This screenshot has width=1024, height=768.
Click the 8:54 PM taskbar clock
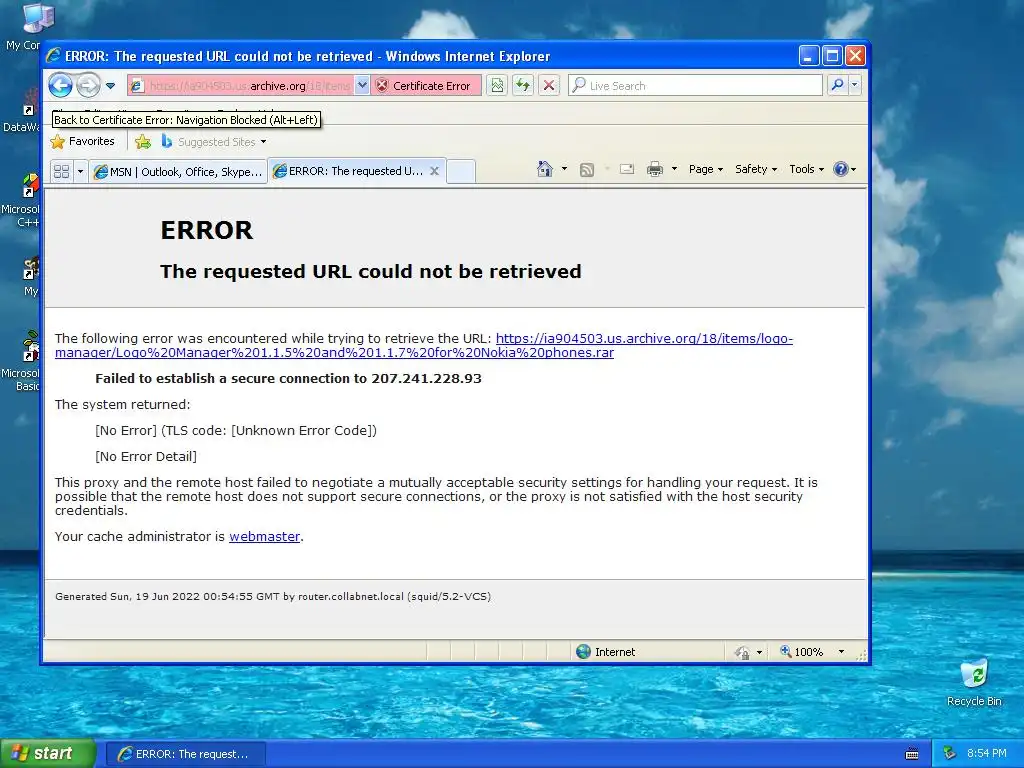click(987, 754)
